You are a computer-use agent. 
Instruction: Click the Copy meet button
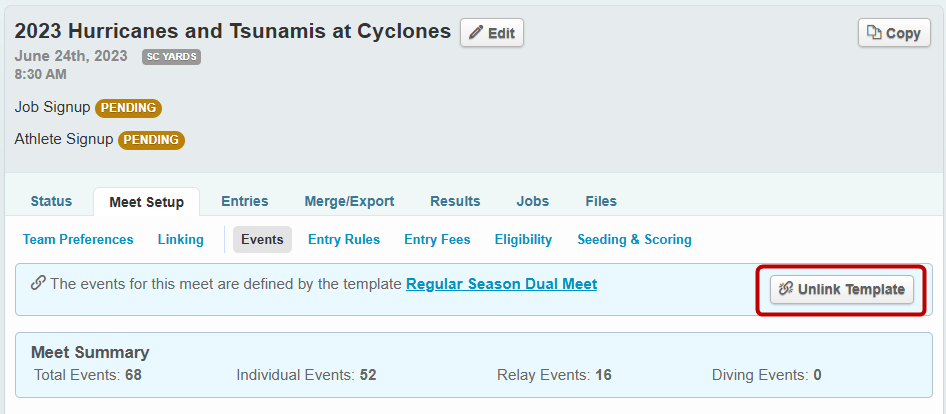pos(894,33)
